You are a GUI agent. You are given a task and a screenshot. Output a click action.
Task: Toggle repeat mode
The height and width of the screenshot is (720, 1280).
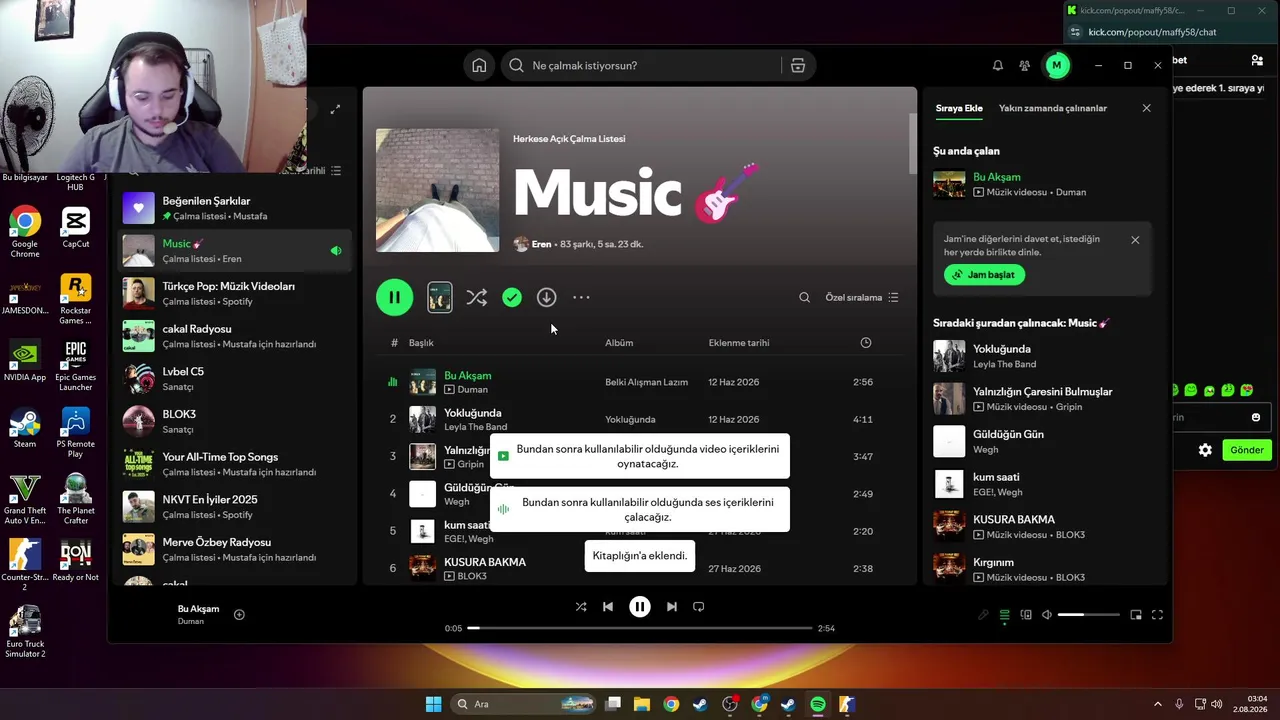tap(699, 606)
